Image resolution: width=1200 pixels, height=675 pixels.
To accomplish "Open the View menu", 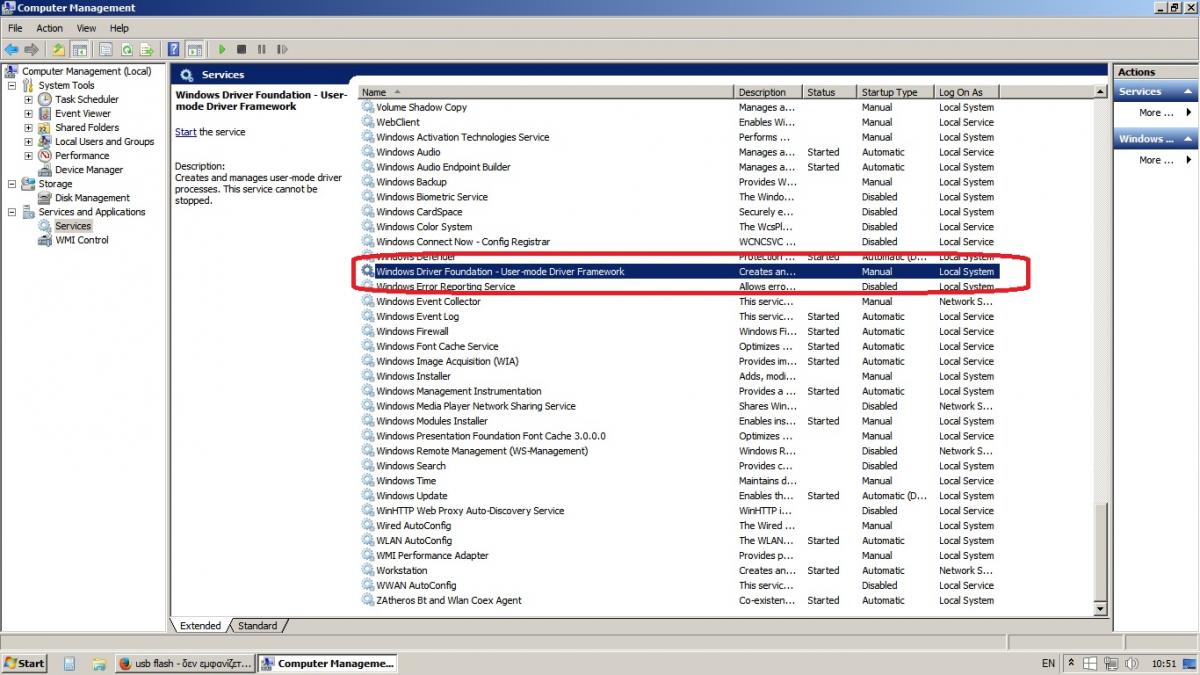I will coord(86,28).
